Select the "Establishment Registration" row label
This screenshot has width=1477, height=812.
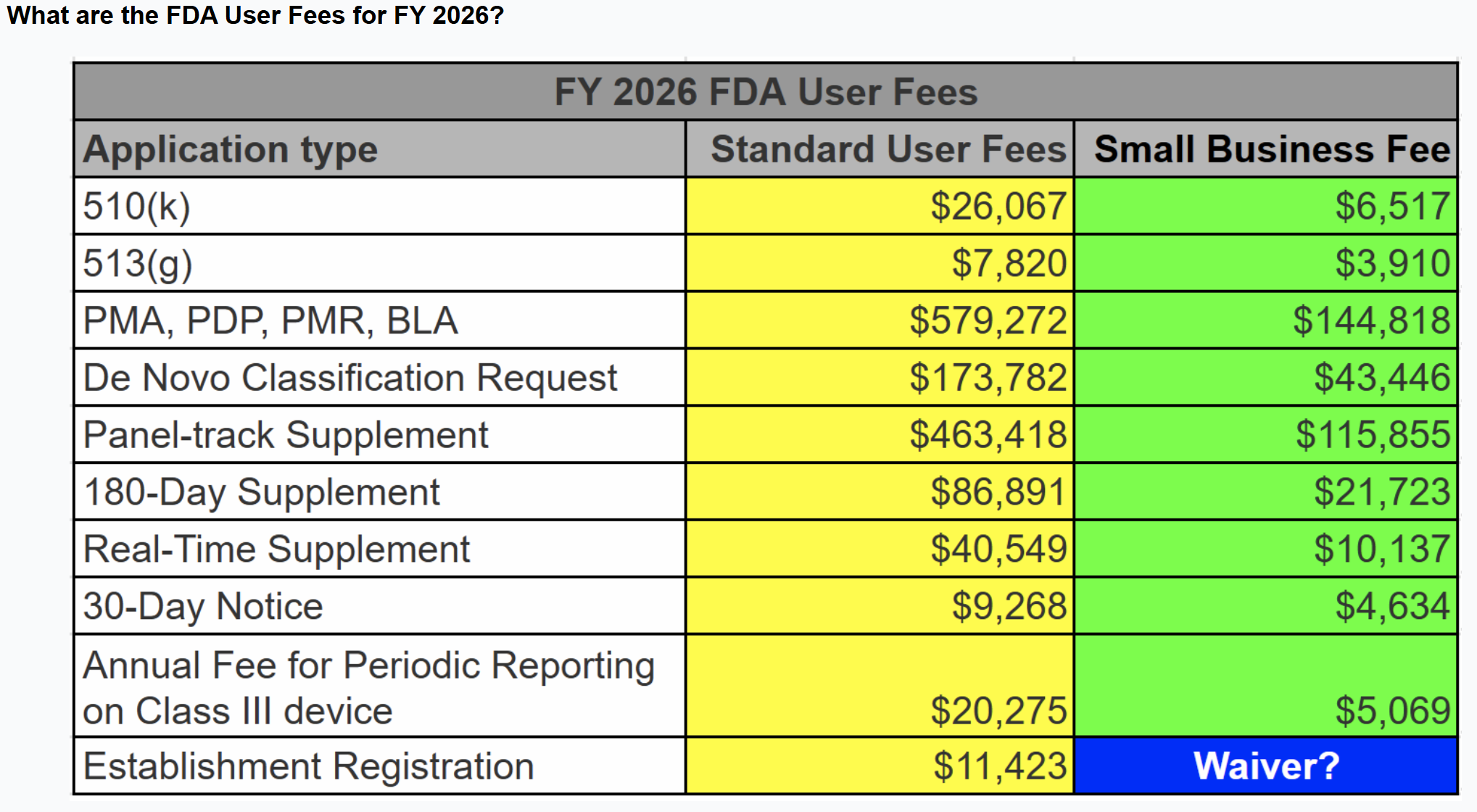point(309,766)
